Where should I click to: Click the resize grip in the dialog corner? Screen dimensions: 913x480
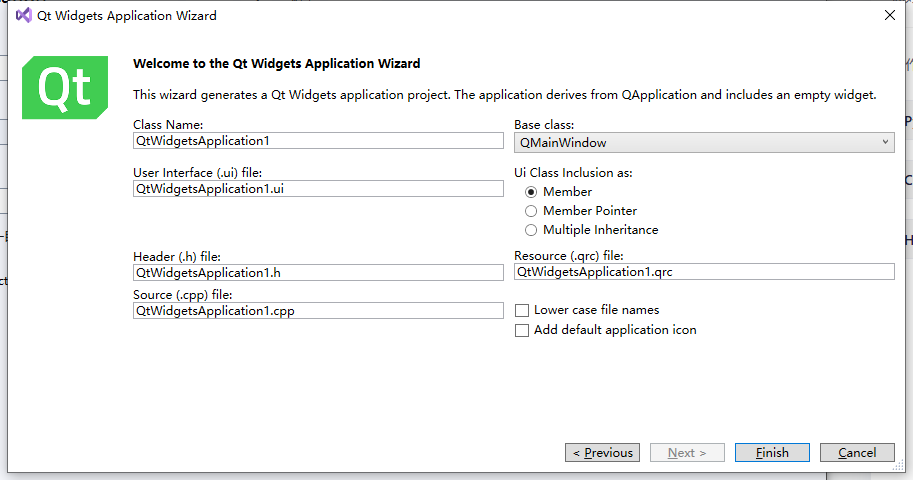coord(900,466)
